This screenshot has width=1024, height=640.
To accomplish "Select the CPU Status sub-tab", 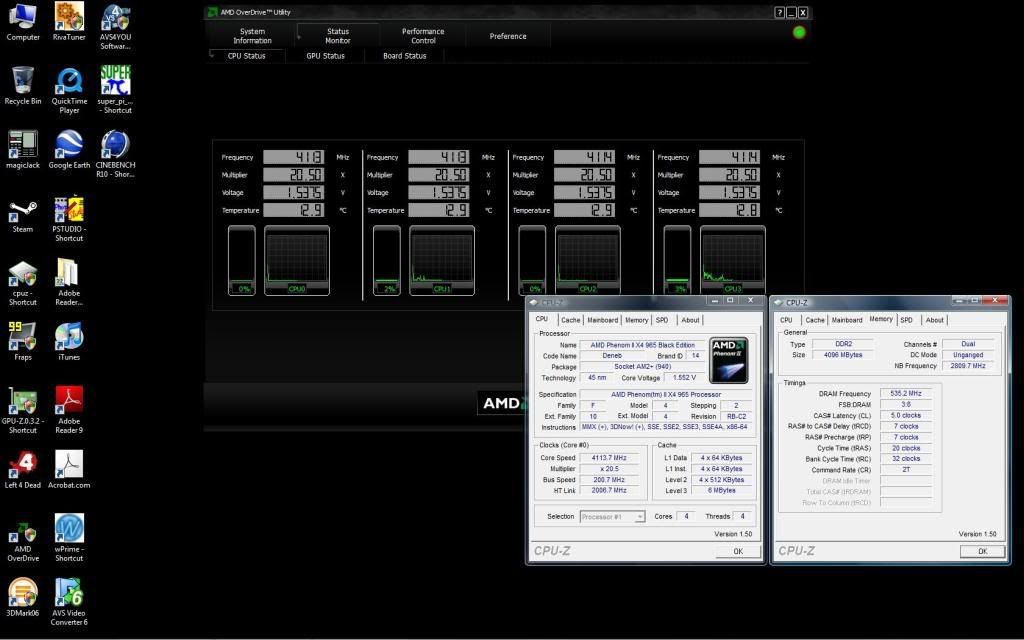I will click(x=247, y=56).
